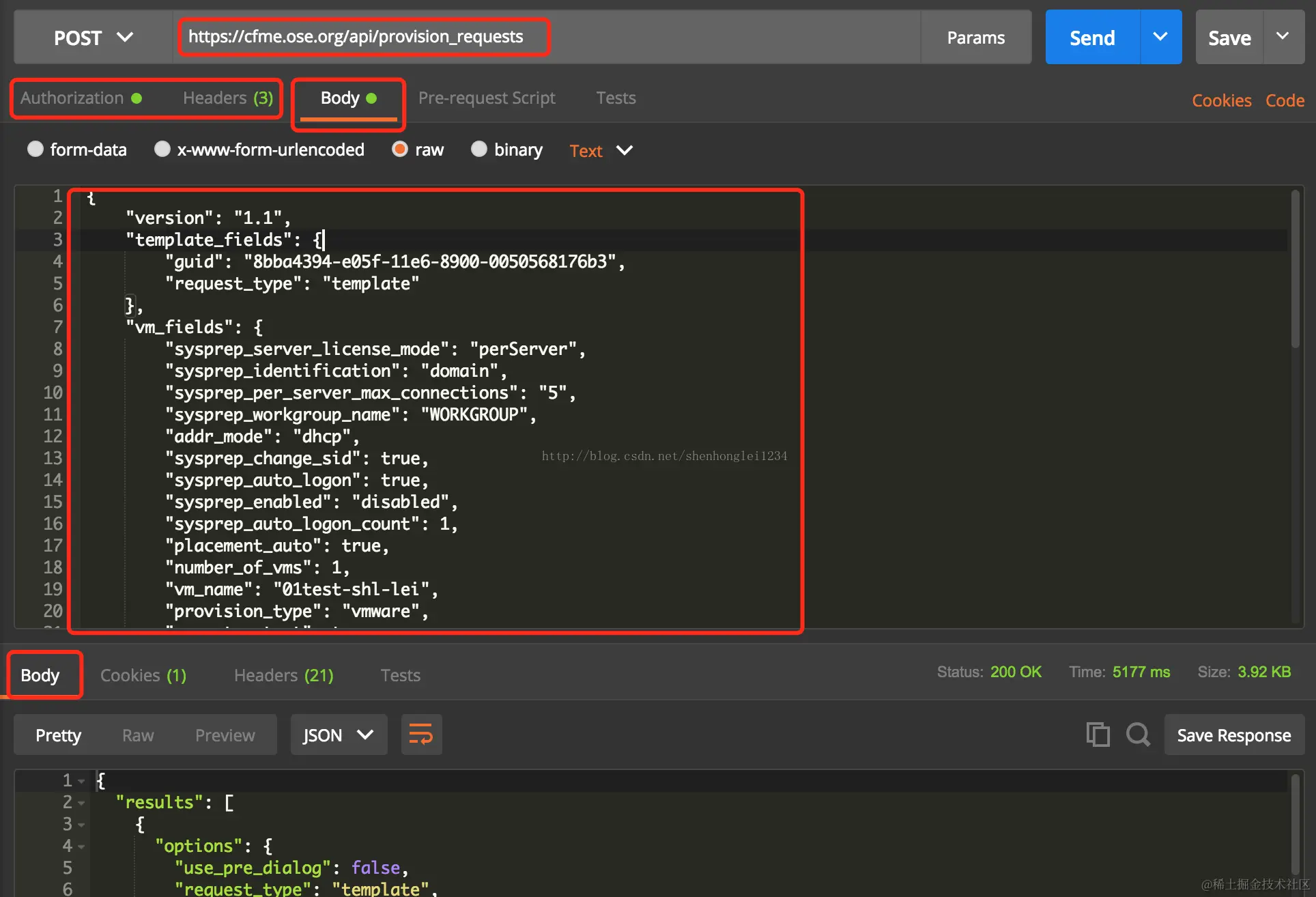
Task: Open the Text format type dropdown
Action: (x=601, y=150)
